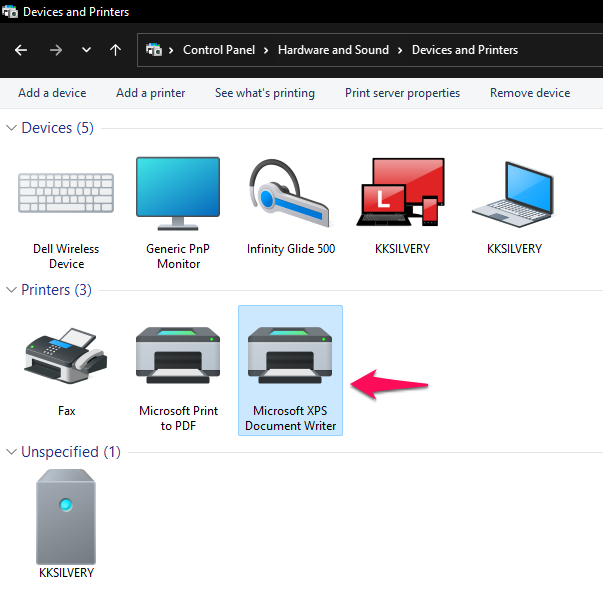Select the Microsoft Print to PDF icon
The height and width of the screenshot is (610, 603).
coord(178,355)
